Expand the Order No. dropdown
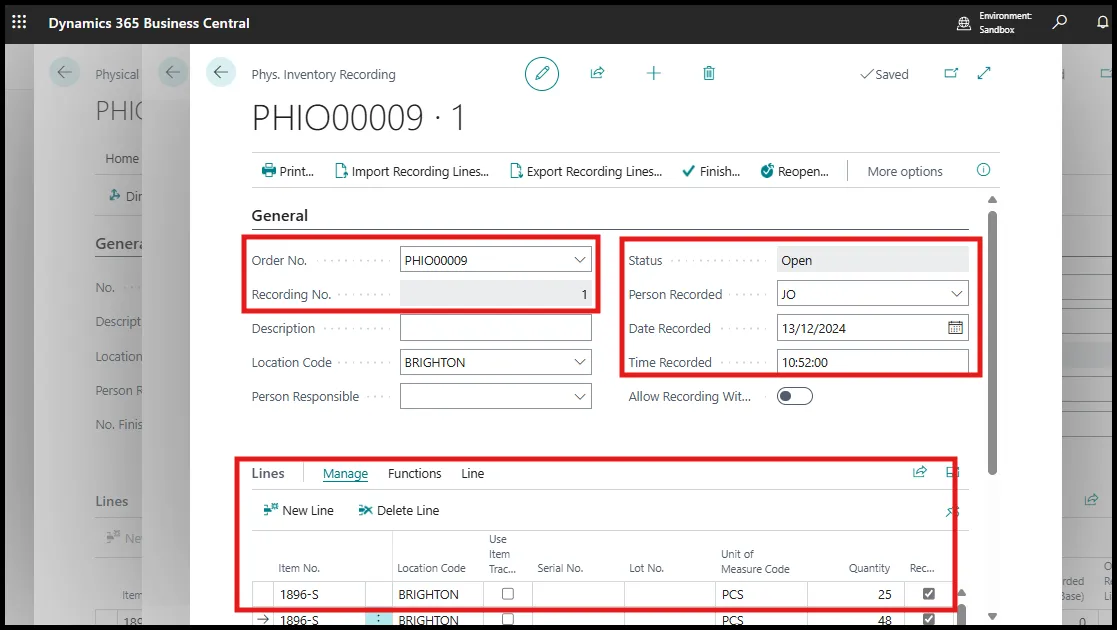Viewport: 1117px width, 630px height. point(580,260)
